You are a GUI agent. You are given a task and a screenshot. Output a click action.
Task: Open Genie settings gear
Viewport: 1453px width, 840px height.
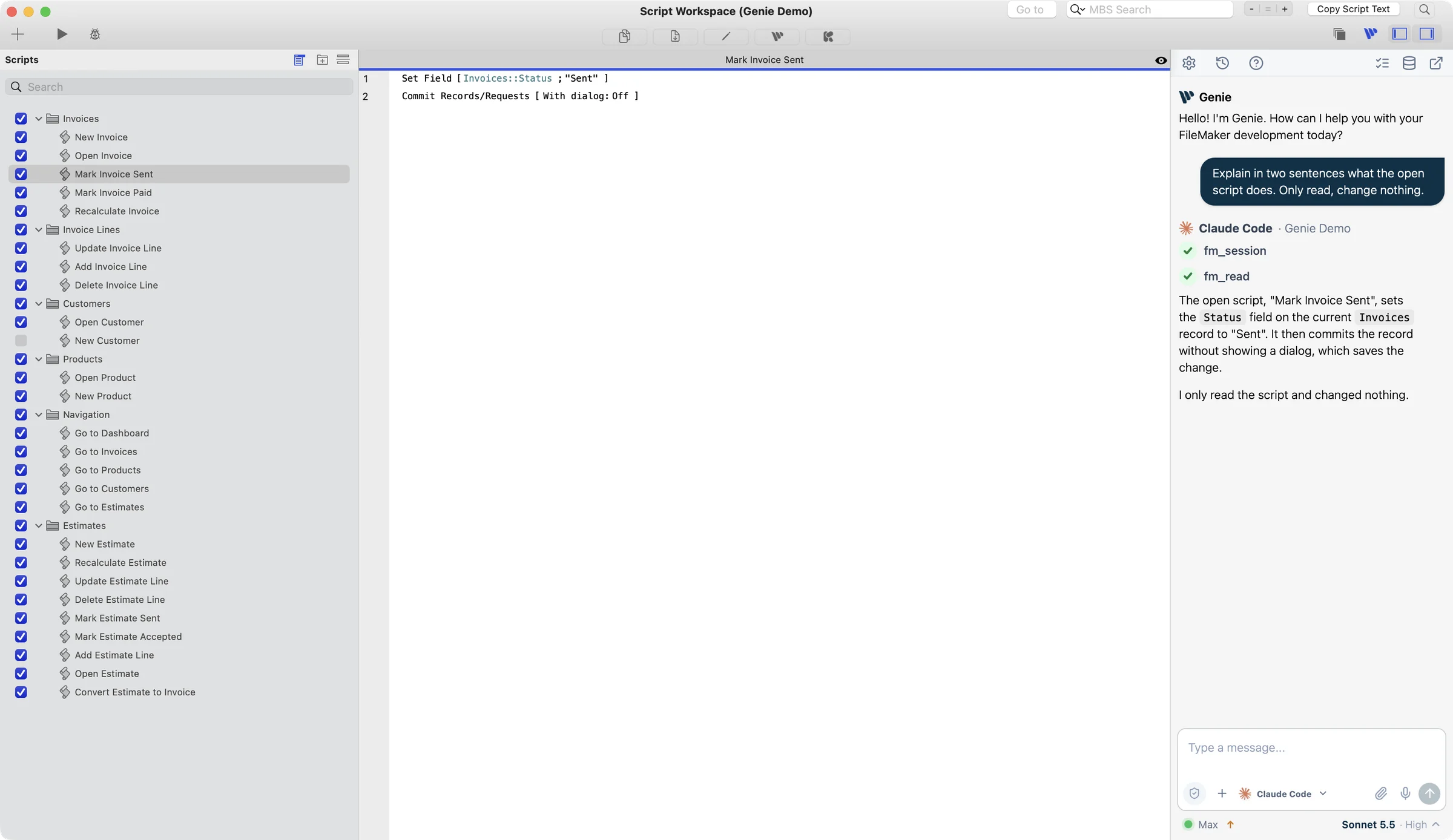point(1189,63)
